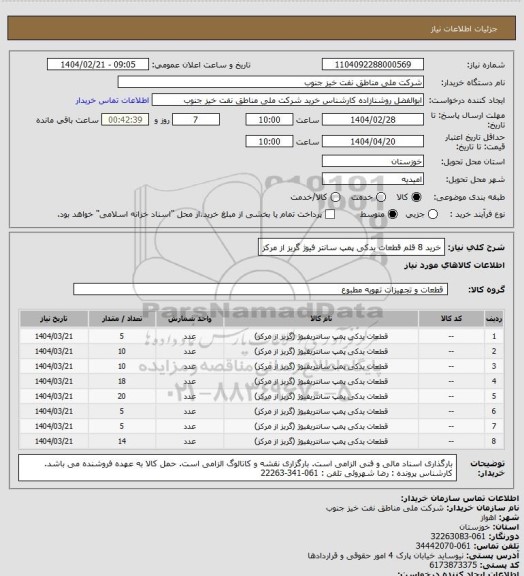Click quantity 14 in row 8
This screenshot has height=576, width=524.
point(122,442)
